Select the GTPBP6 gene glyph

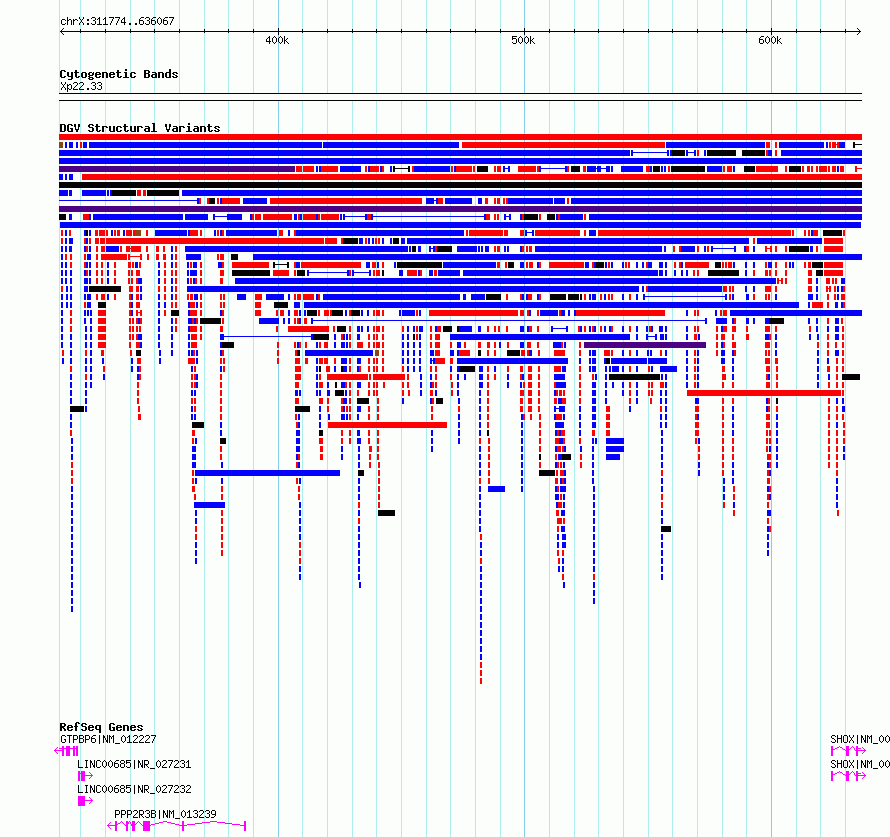pyautogui.click(x=66, y=751)
